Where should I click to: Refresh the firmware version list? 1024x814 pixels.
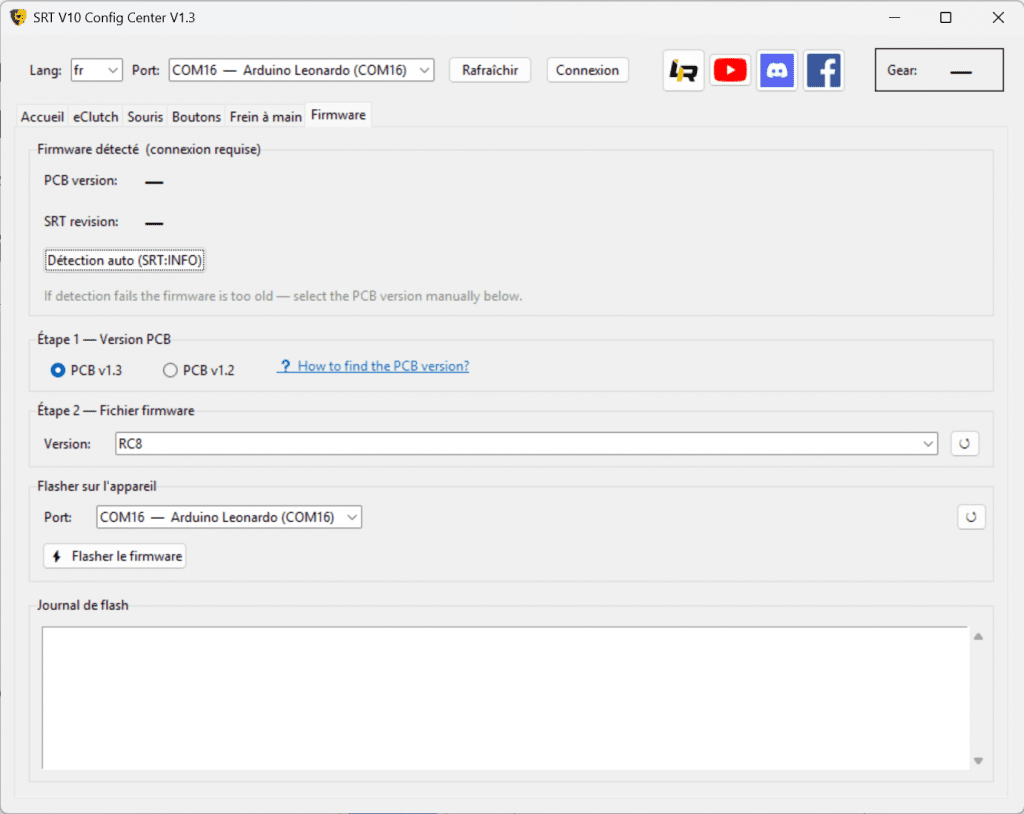pos(964,443)
